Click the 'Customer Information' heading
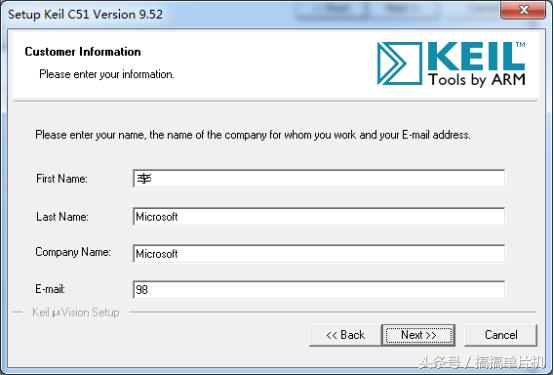Viewport: 554px width, 375px height. click(x=83, y=52)
